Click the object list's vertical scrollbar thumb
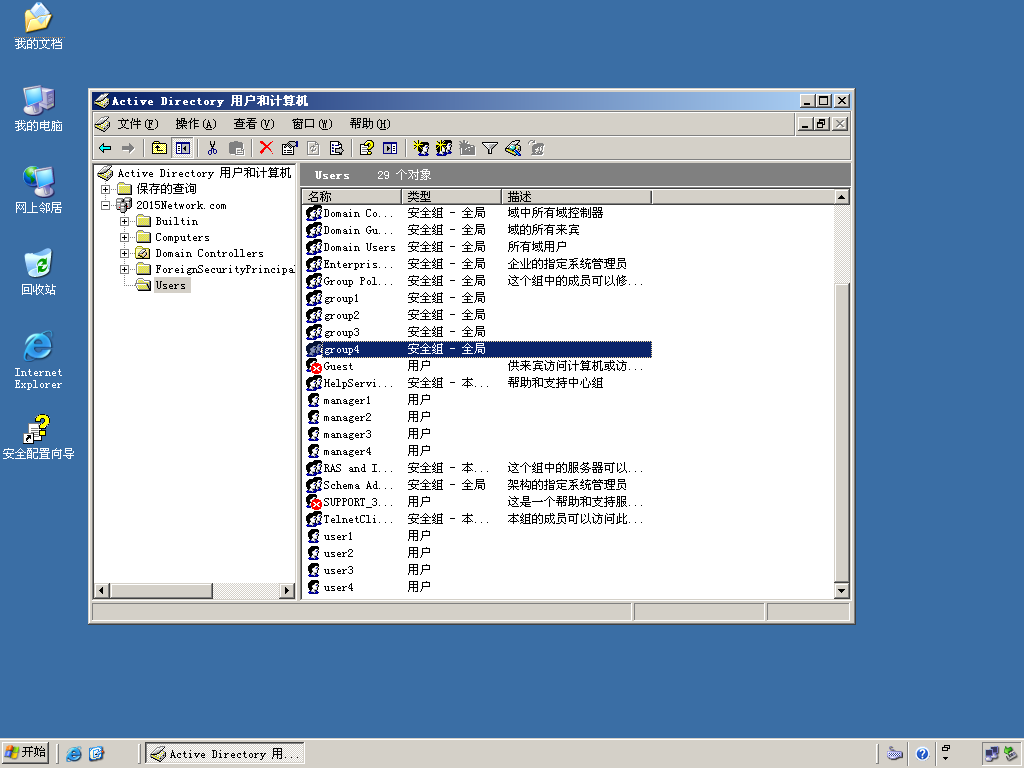The width and height of the screenshot is (1024, 768). click(x=842, y=433)
